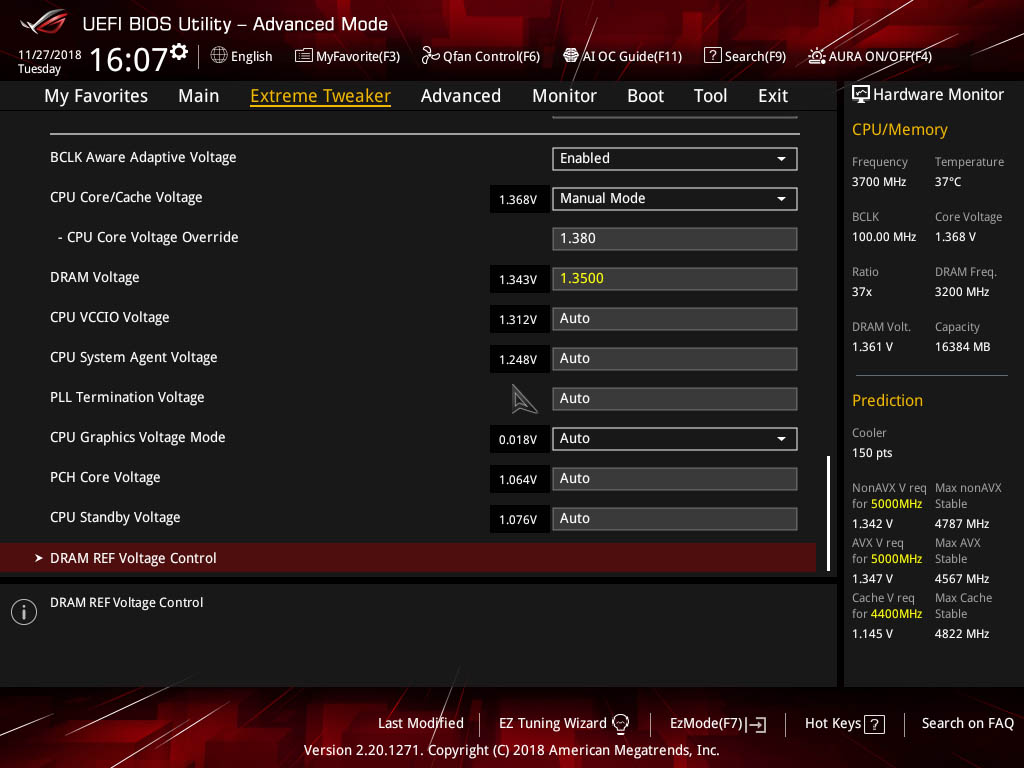Screen dimensions: 1024x768
Task: Click the 0.018V CPU Graphics reading
Action: pos(519,440)
